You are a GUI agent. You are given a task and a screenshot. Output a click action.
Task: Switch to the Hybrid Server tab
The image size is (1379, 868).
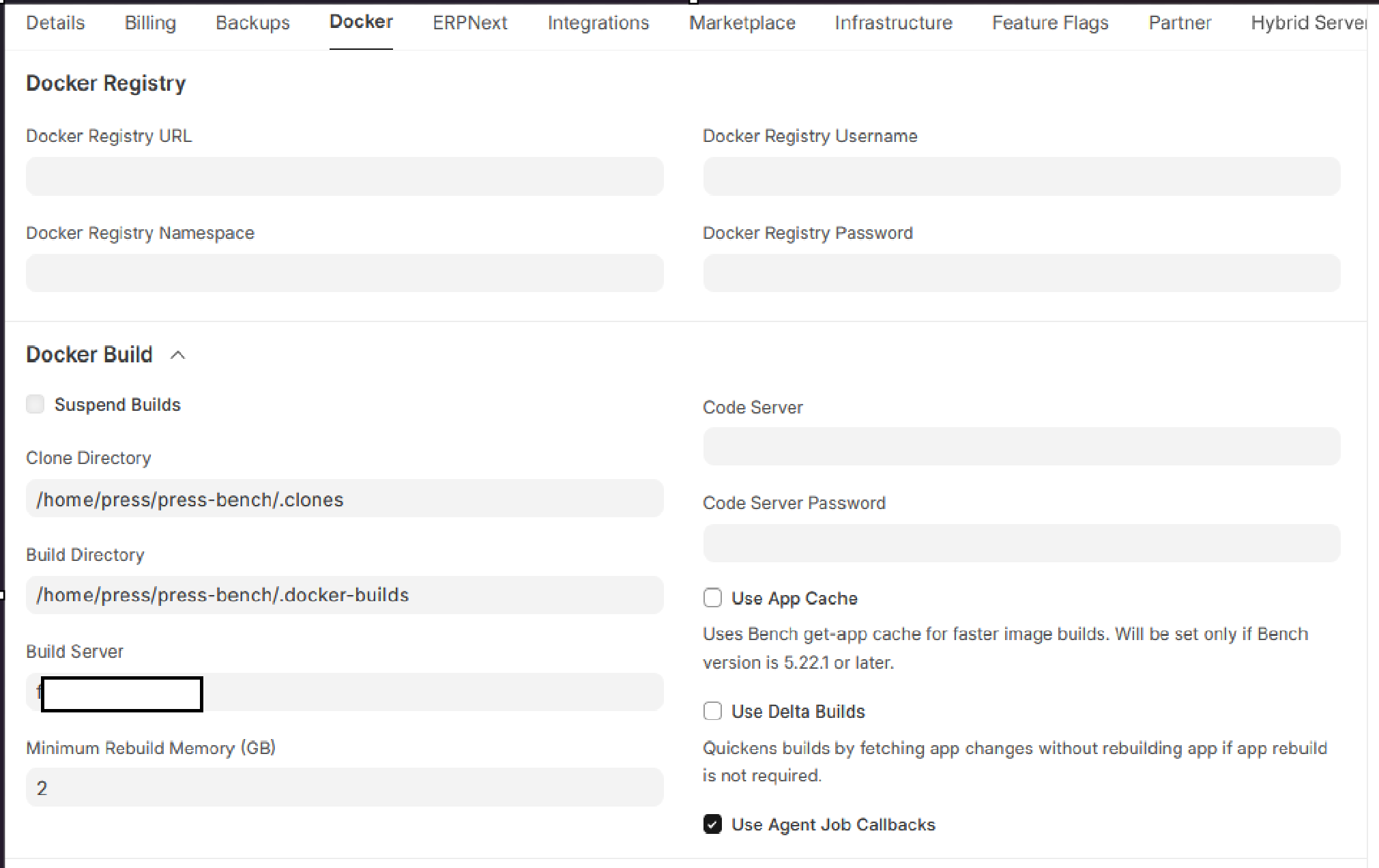pyautogui.click(x=1309, y=23)
